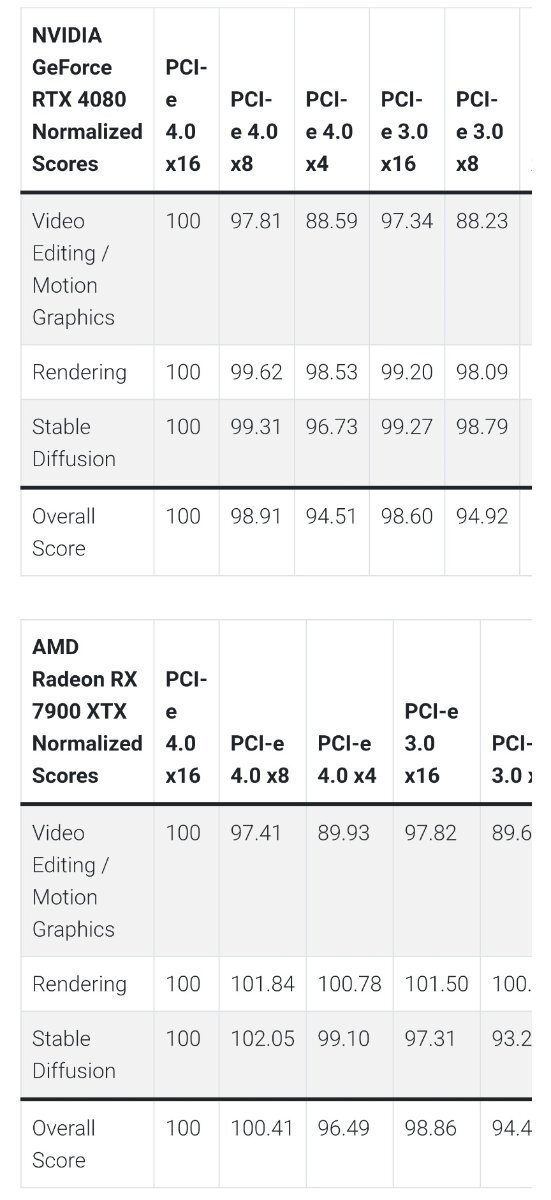The image size is (551, 1200).
Task: Select the PCI-e 3.0 x8 column header in the NVIDIA table
Action: point(477,131)
